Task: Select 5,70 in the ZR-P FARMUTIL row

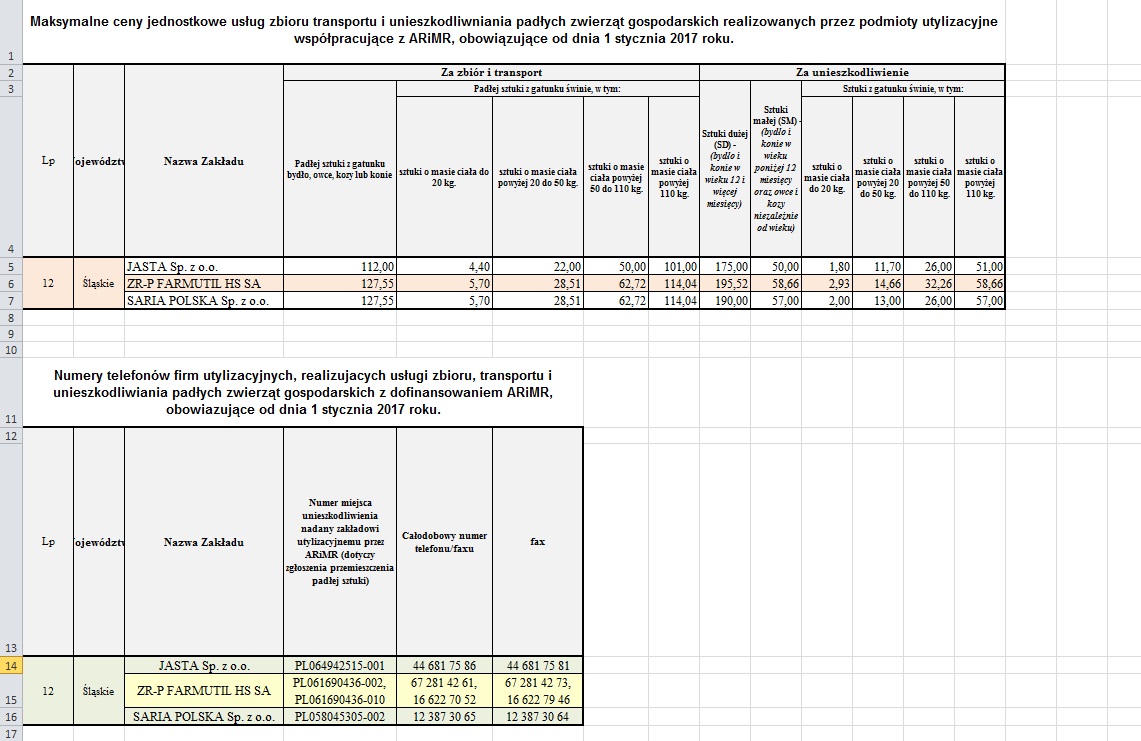Action: tap(445, 283)
